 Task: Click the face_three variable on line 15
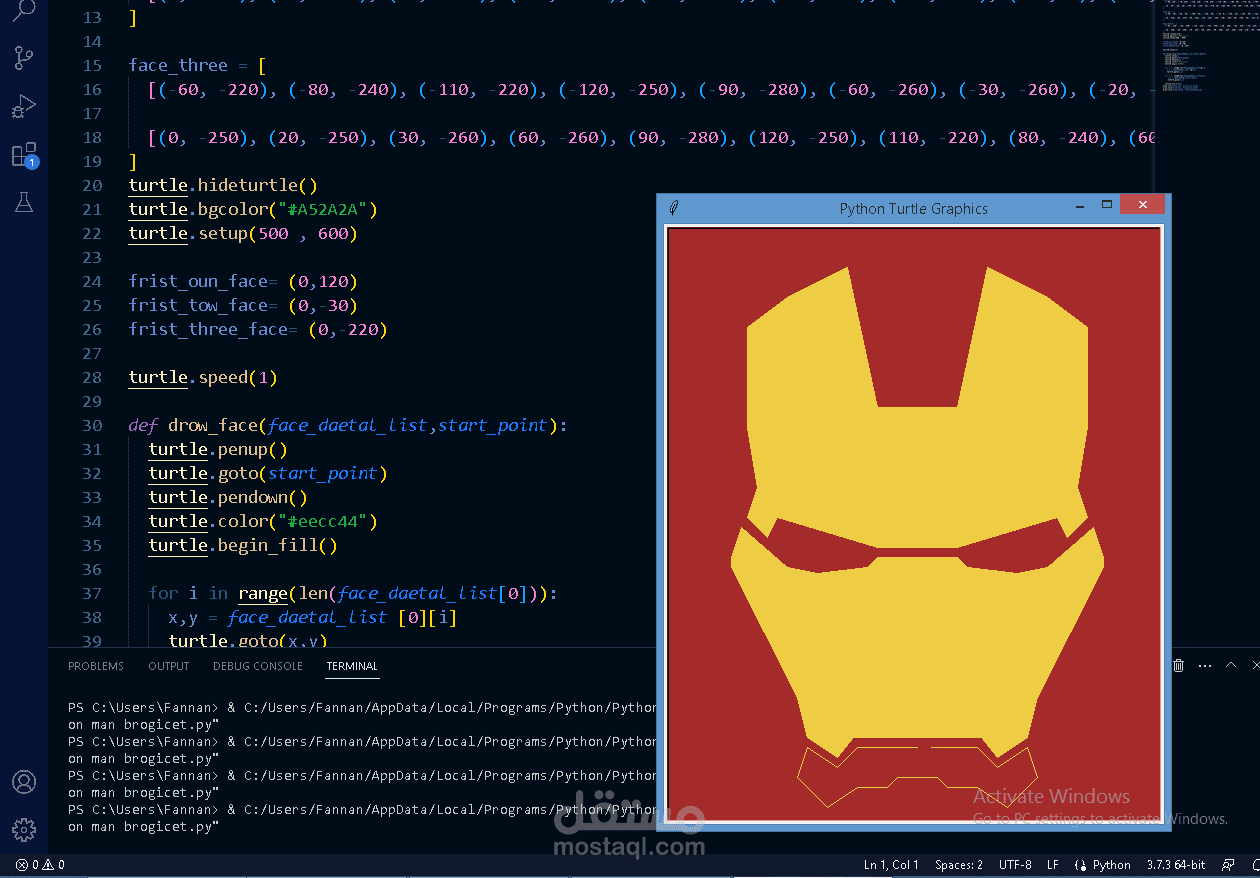(178, 65)
